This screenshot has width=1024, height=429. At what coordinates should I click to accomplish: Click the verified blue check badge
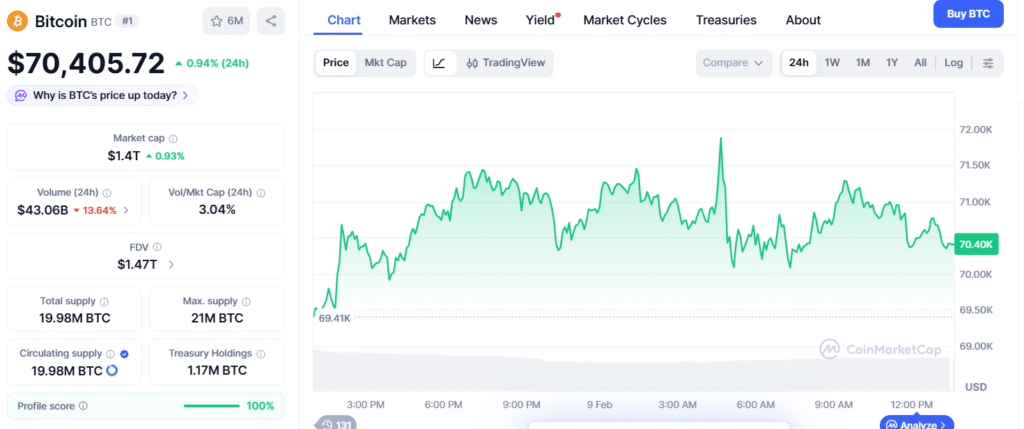[x=125, y=354]
